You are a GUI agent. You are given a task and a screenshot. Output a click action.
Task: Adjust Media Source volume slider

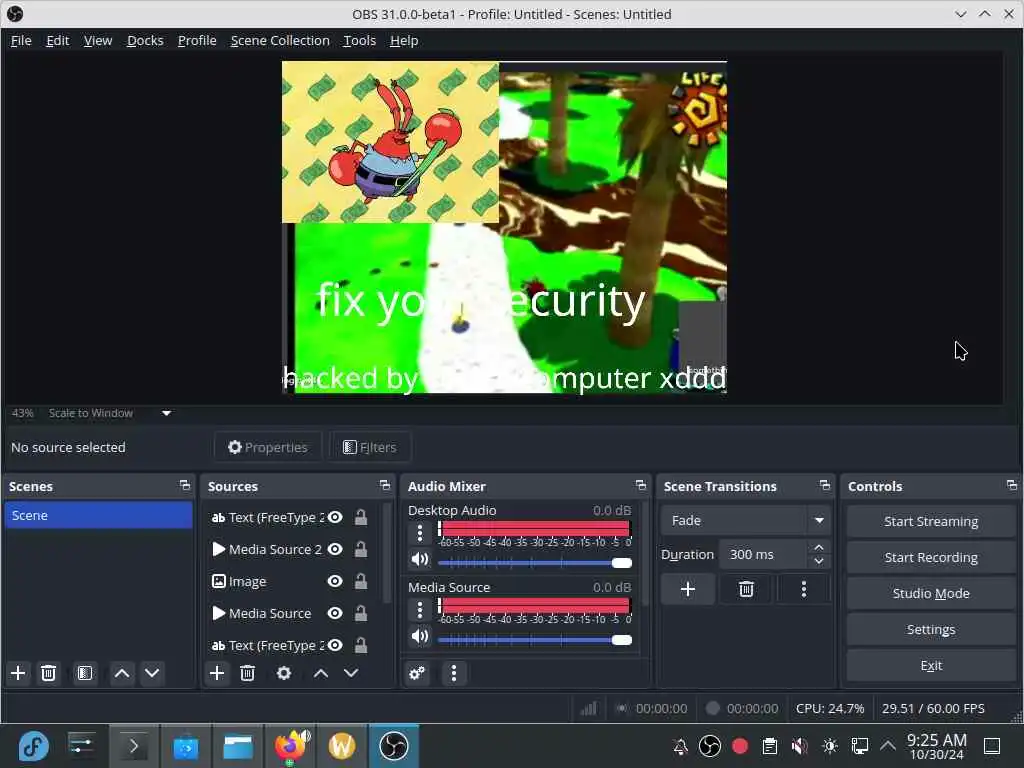pos(535,640)
